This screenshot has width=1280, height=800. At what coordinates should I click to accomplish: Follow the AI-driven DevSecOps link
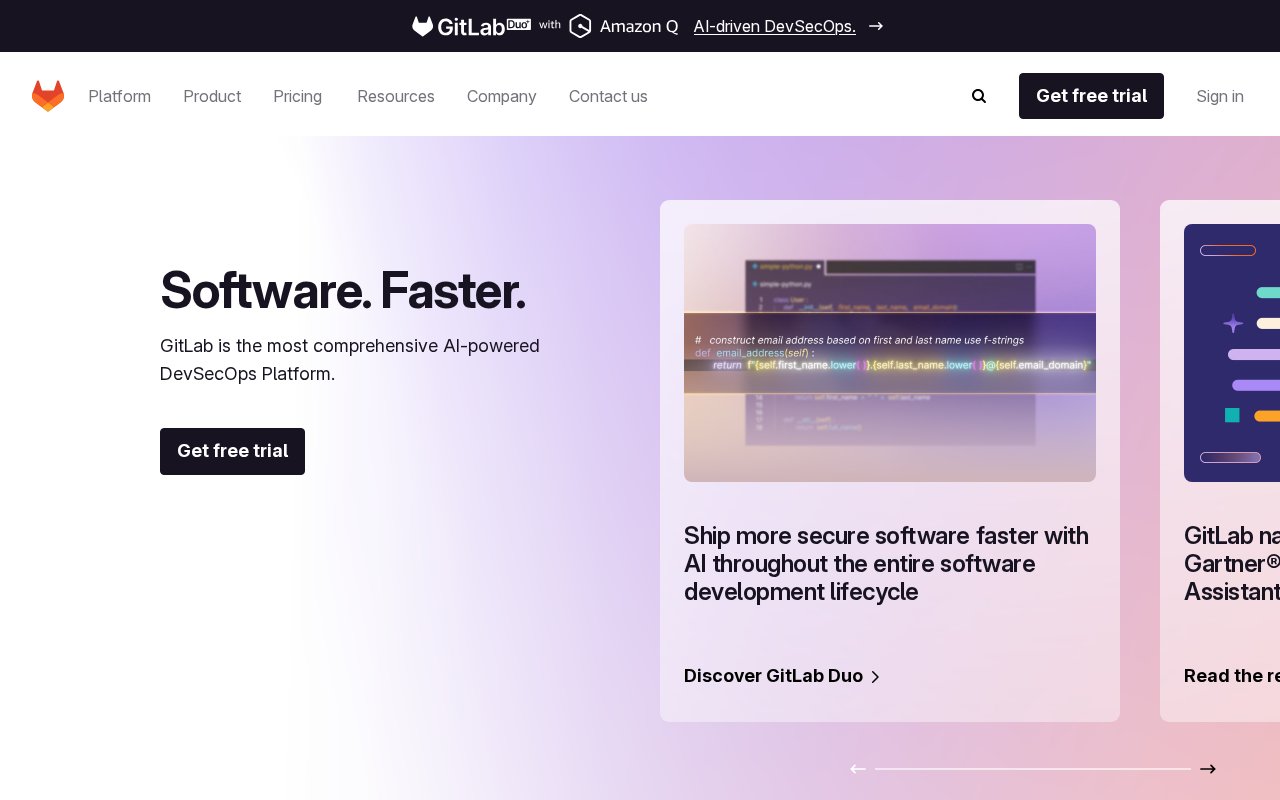click(x=774, y=26)
